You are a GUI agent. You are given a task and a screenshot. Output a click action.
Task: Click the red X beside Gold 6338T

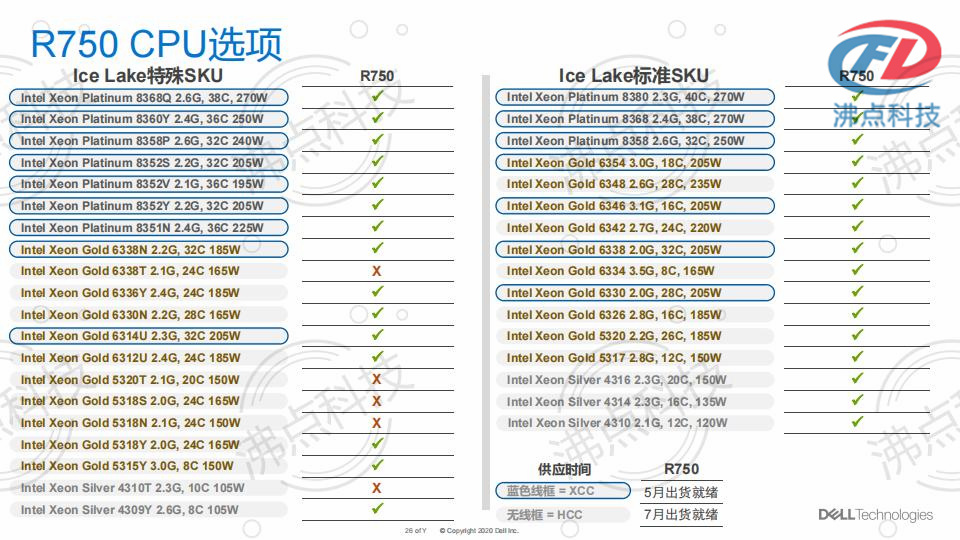pyautogui.click(x=377, y=271)
